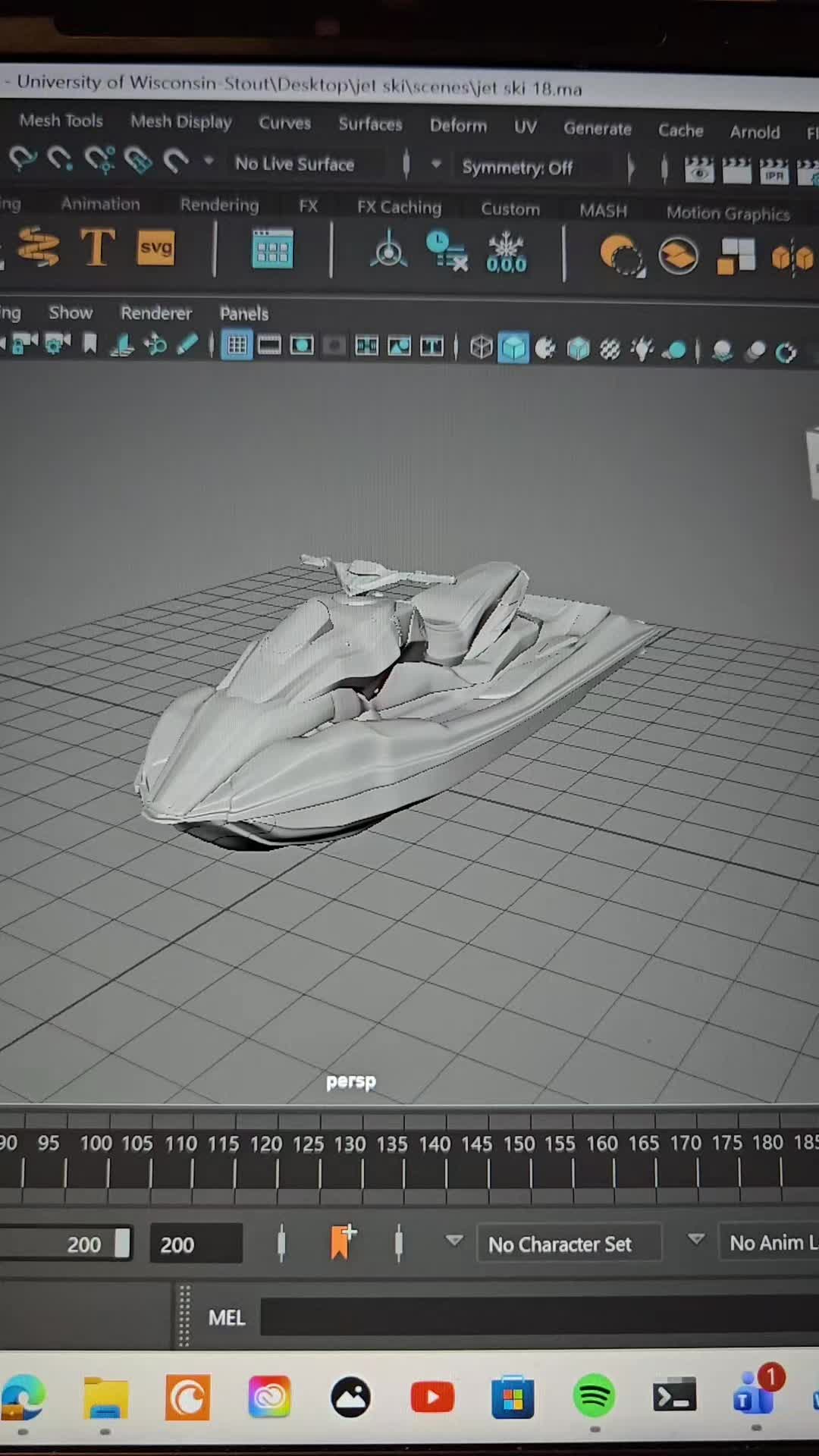Click the range slider handle at 200
Screen dimensions: 819x1456
[x=122, y=1244]
